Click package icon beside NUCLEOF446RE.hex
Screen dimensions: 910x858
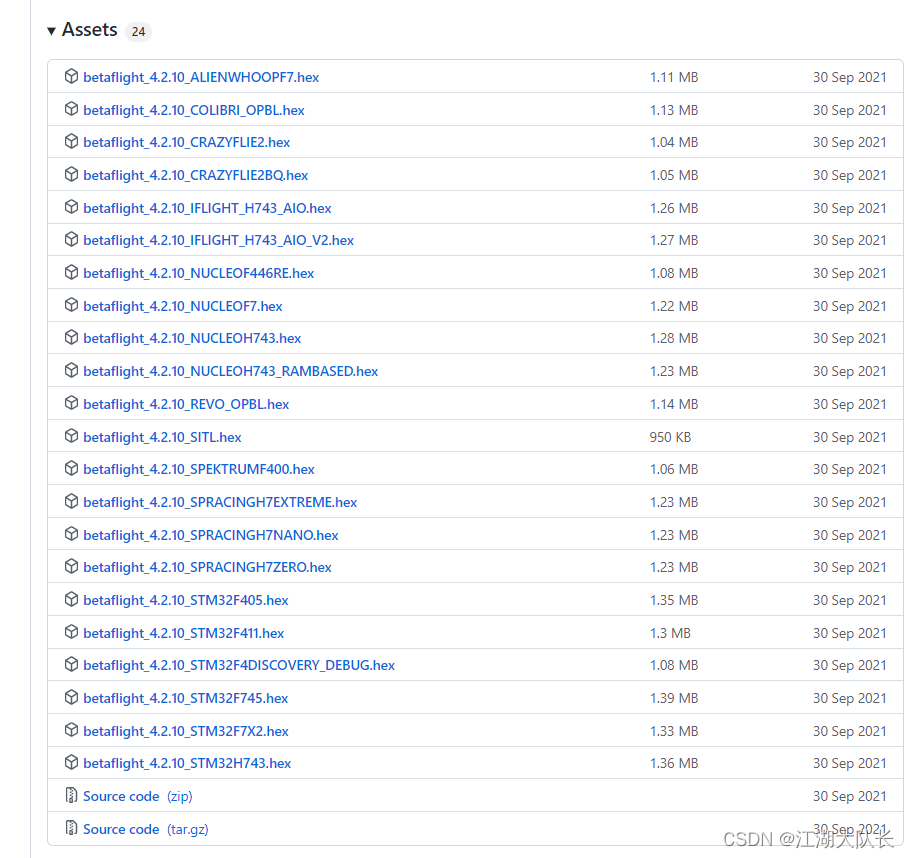71,272
